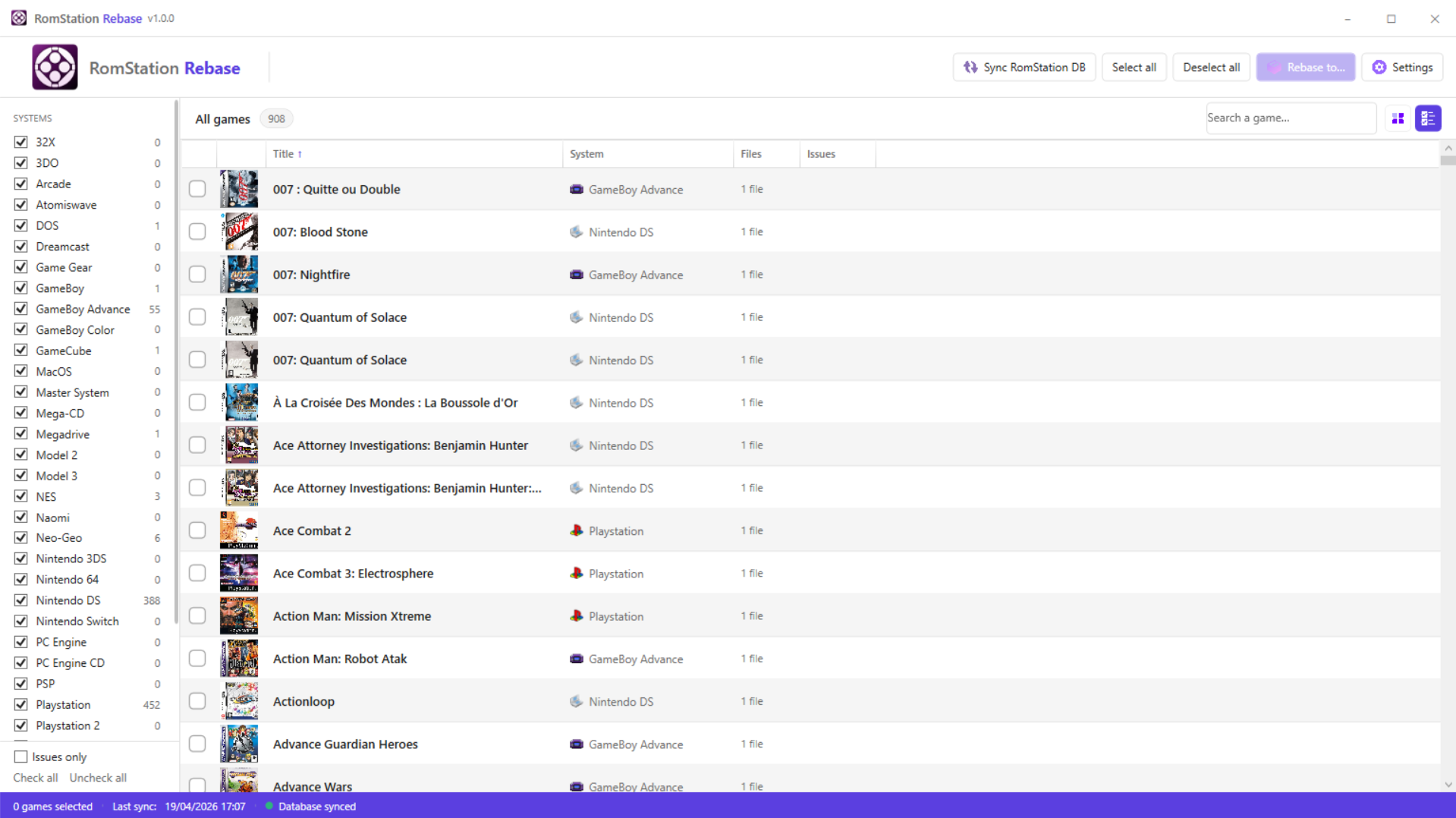The image size is (1456, 818).
Task: Click the Uncheck all link
Action: point(98,778)
